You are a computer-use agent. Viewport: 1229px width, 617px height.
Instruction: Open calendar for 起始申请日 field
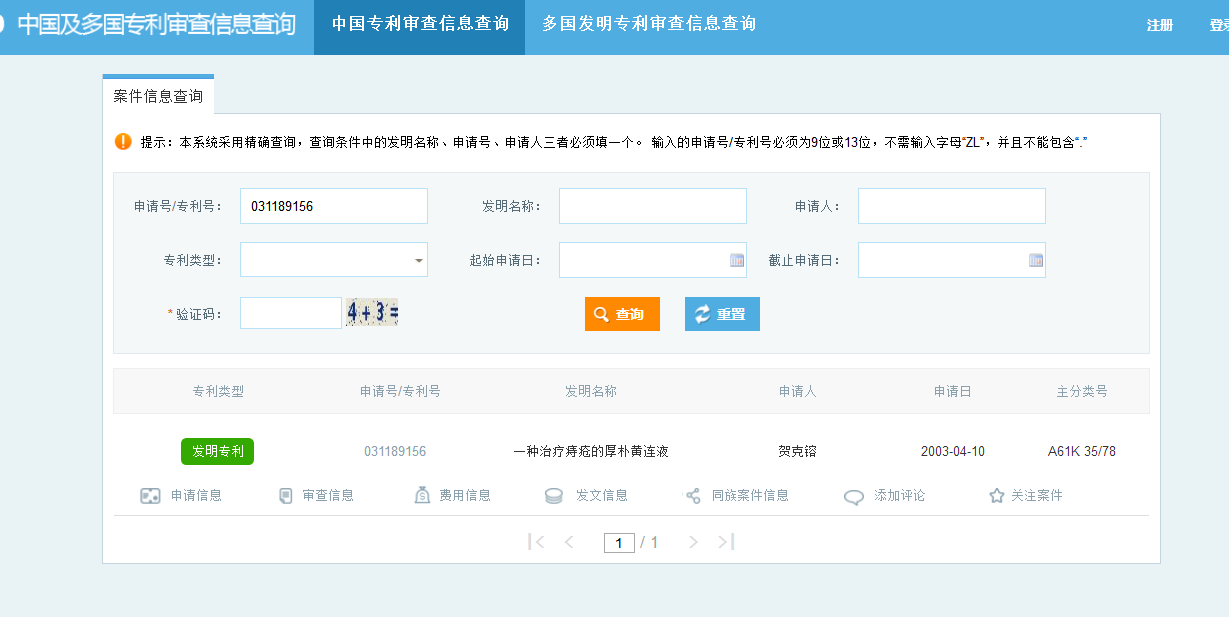point(737,261)
